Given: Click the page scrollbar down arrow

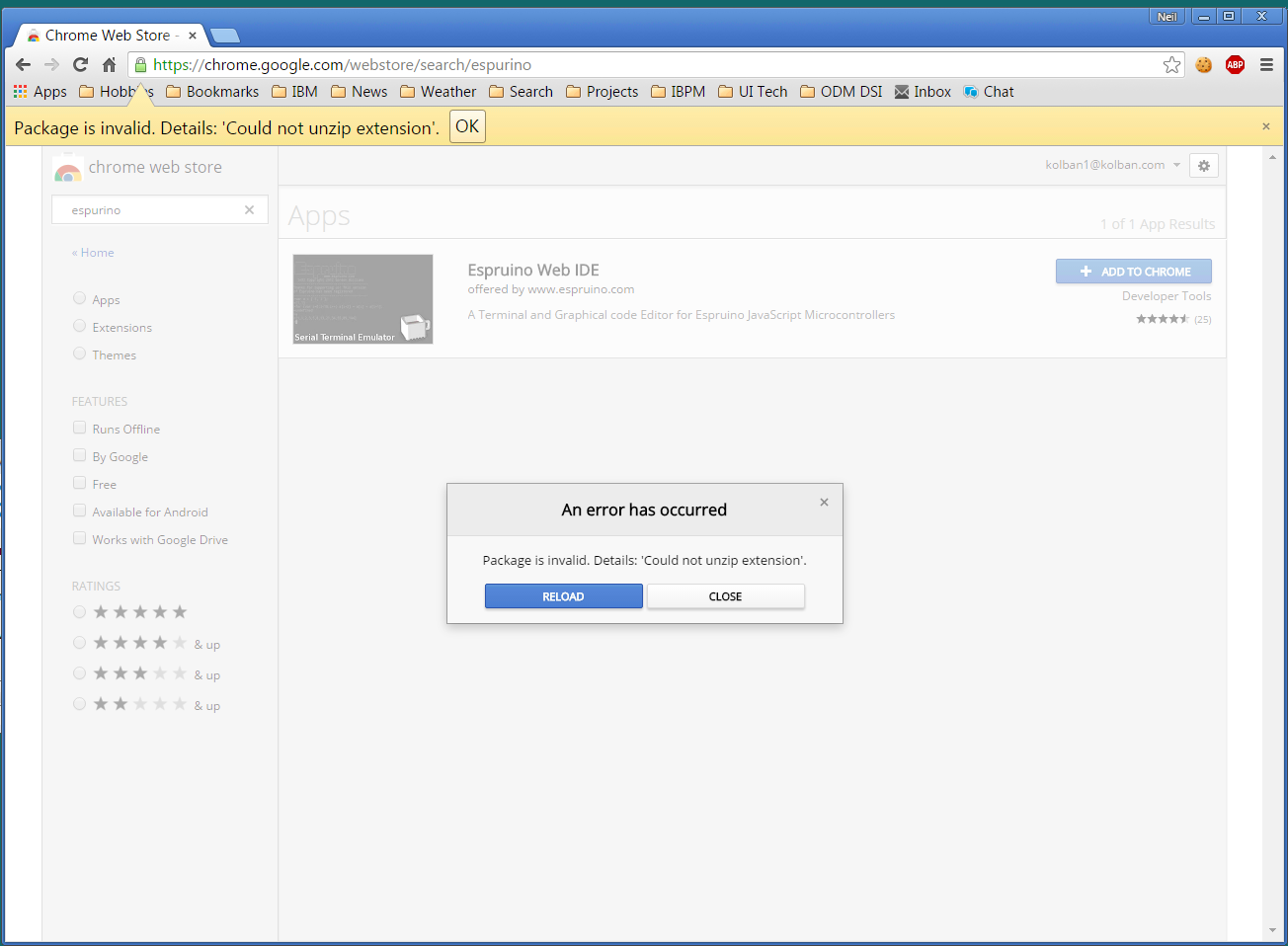Looking at the screenshot, I should click(x=1272, y=930).
